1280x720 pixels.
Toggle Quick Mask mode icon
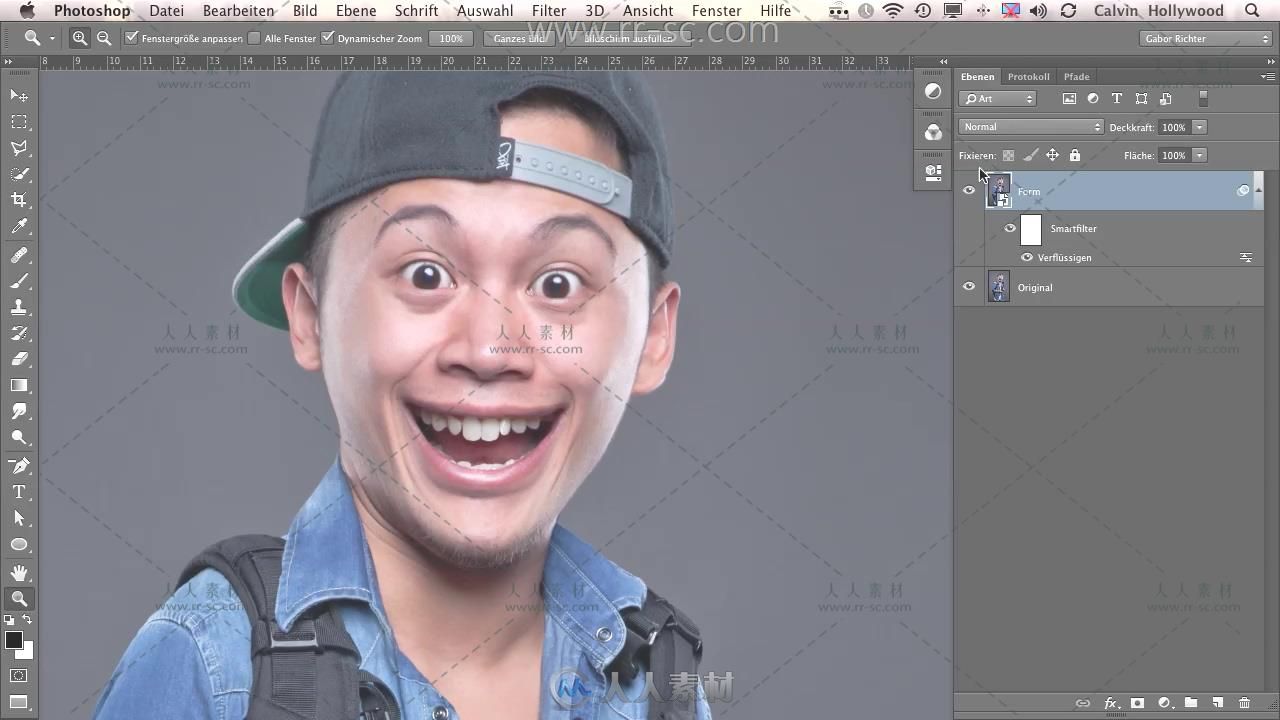point(19,676)
